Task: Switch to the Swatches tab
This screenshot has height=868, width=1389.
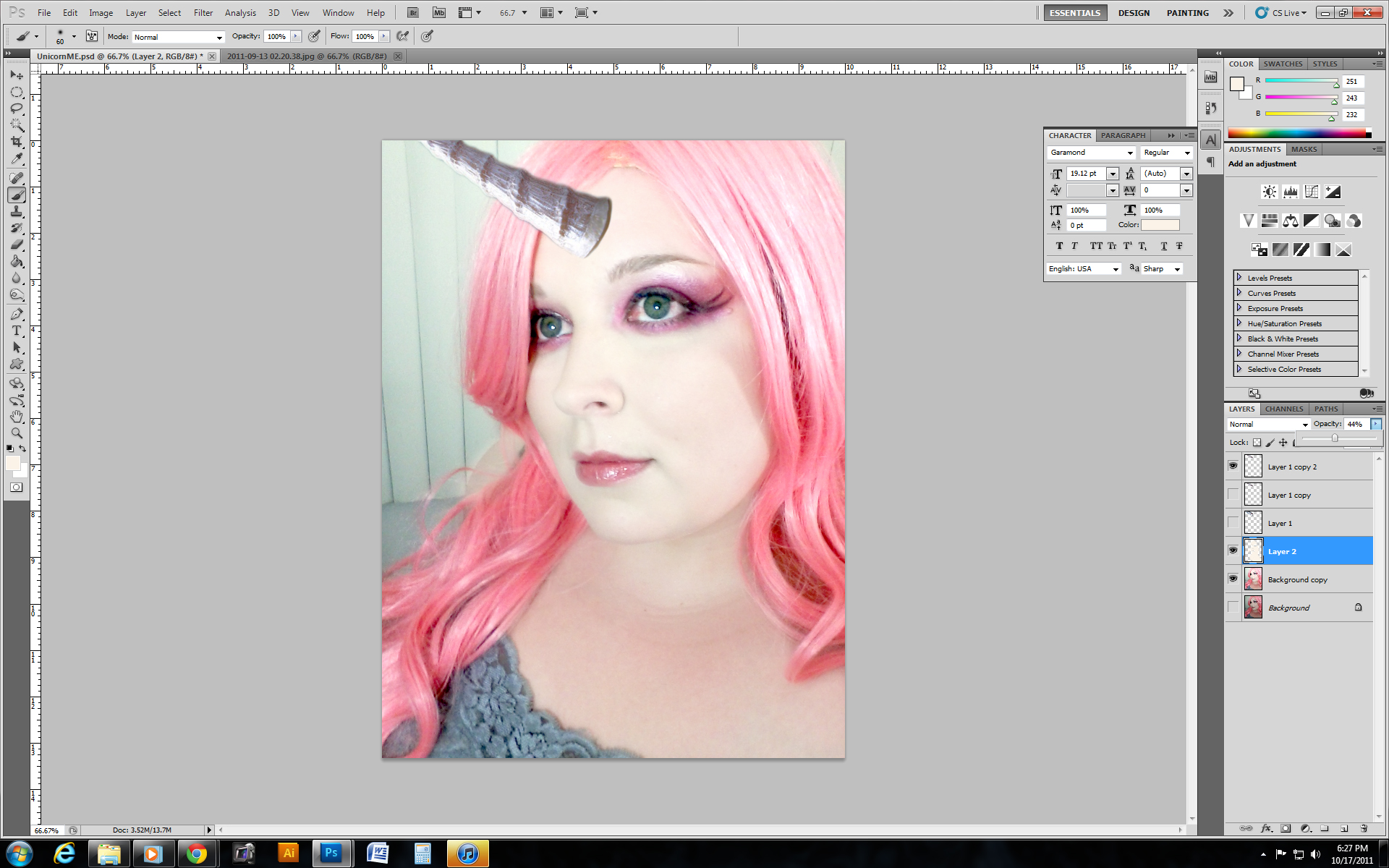Action: tap(1283, 64)
